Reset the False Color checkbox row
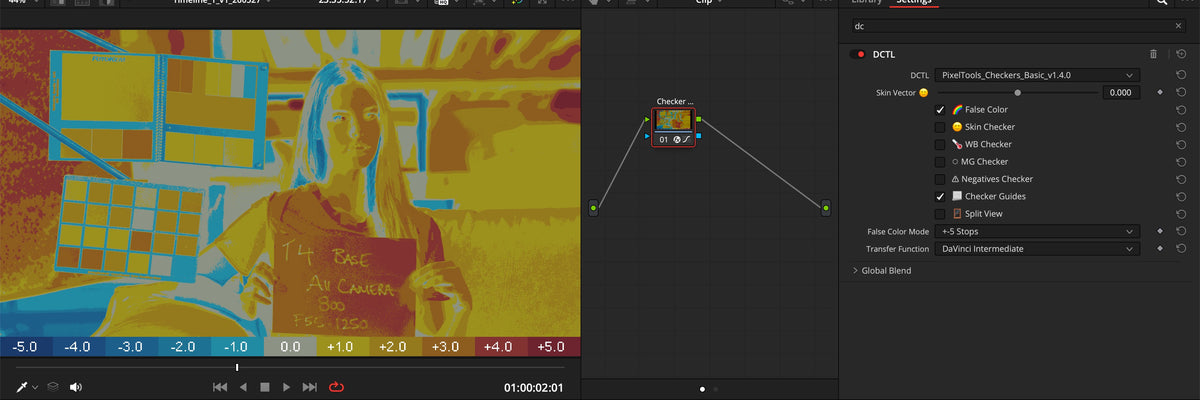This screenshot has width=1200, height=400. click(1181, 109)
